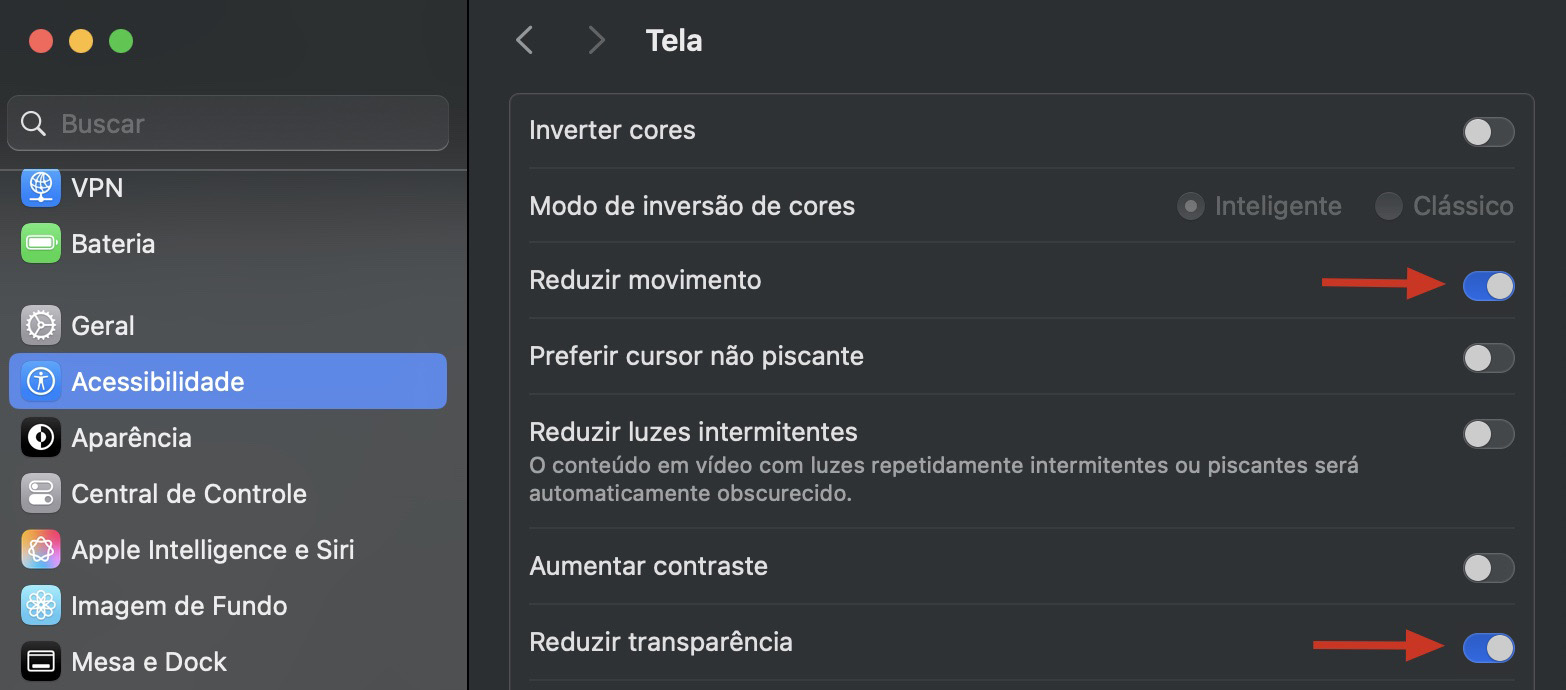Image resolution: width=1566 pixels, height=690 pixels.
Task: Click the back navigation arrow
Action: pyautogui.click(x=524, y=39)
